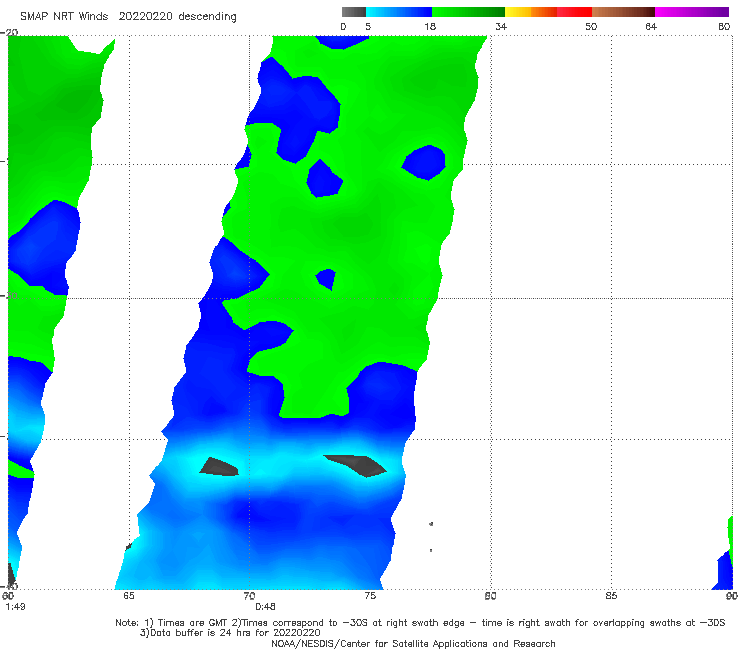
Task: Select the date "20220220" in the title
Action: pos(146,16)
